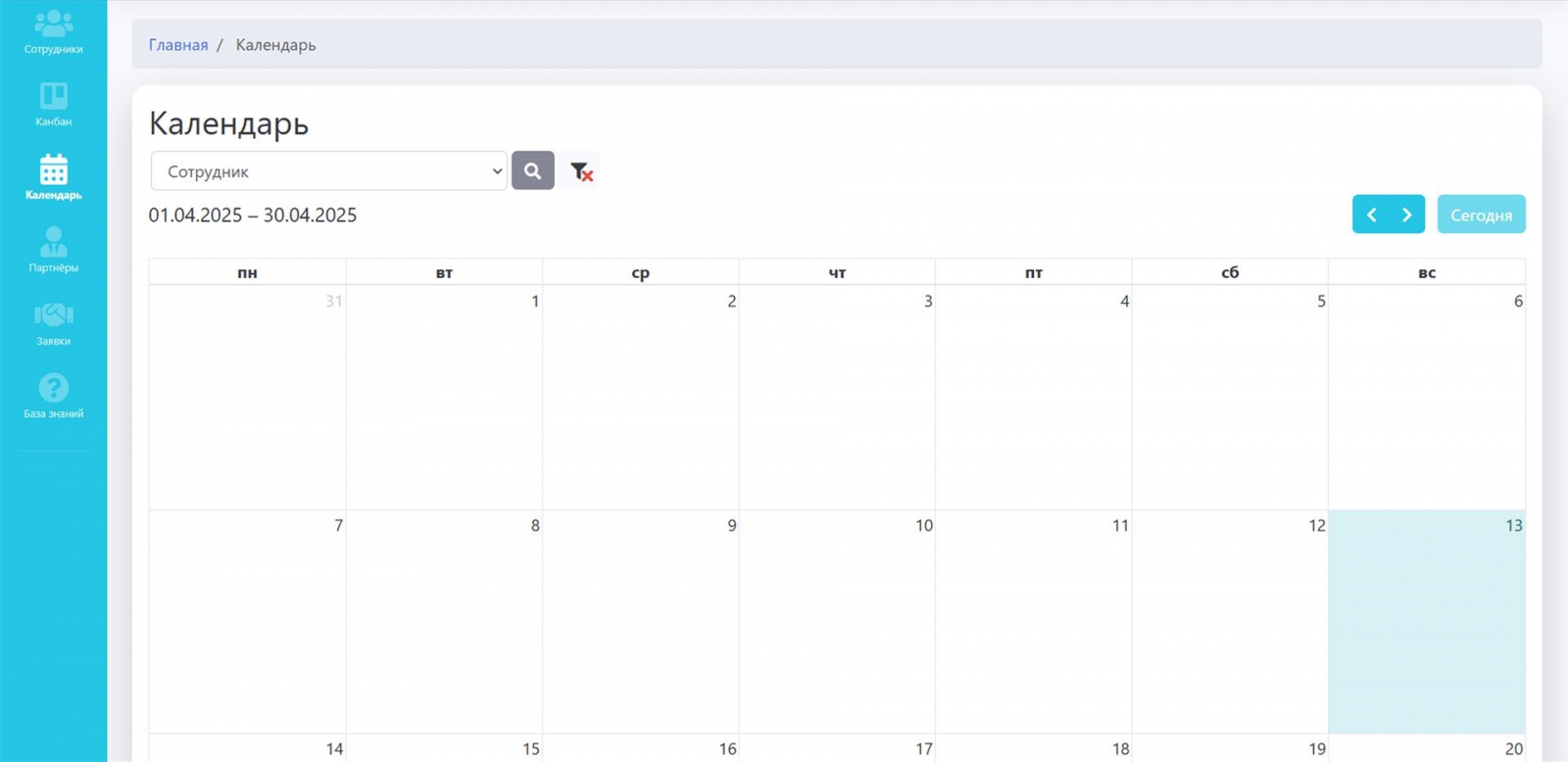Click the Календарь page heading
1568x762 pixels.
point(228,123)
